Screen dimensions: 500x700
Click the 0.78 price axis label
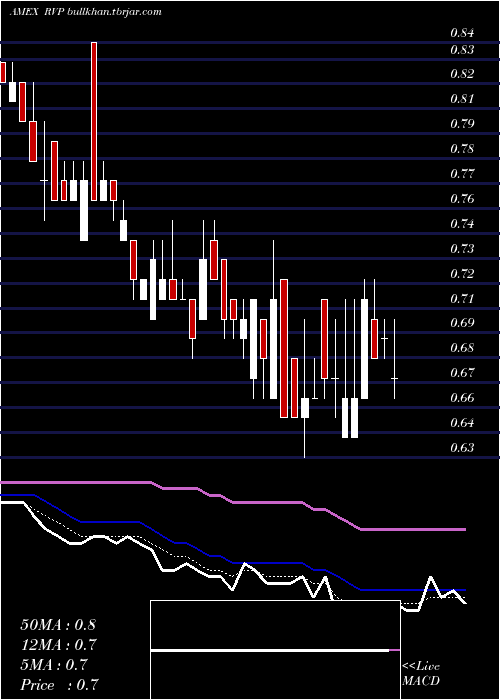point(462,149)
